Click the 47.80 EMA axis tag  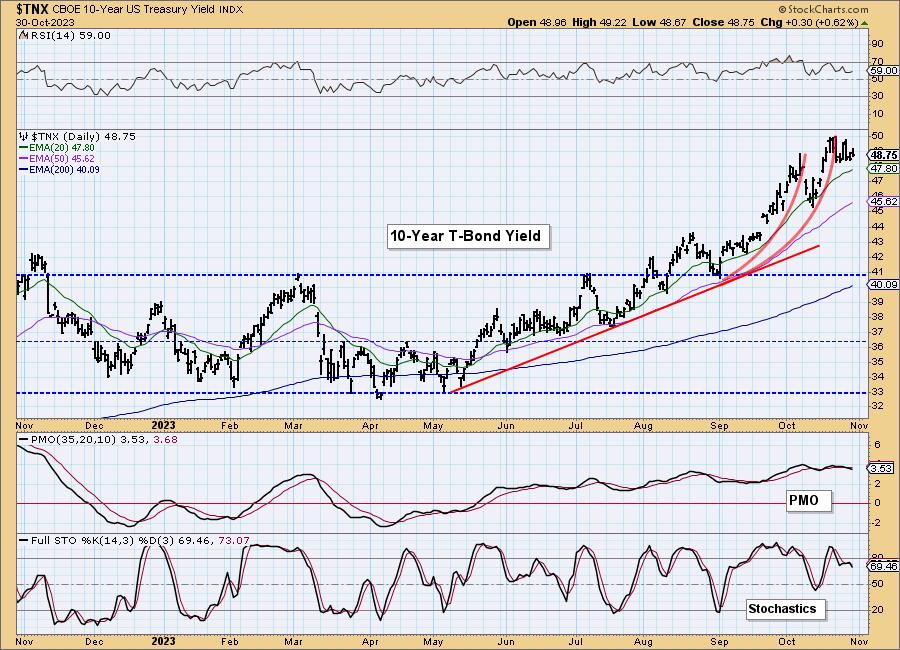click(884, 168)
